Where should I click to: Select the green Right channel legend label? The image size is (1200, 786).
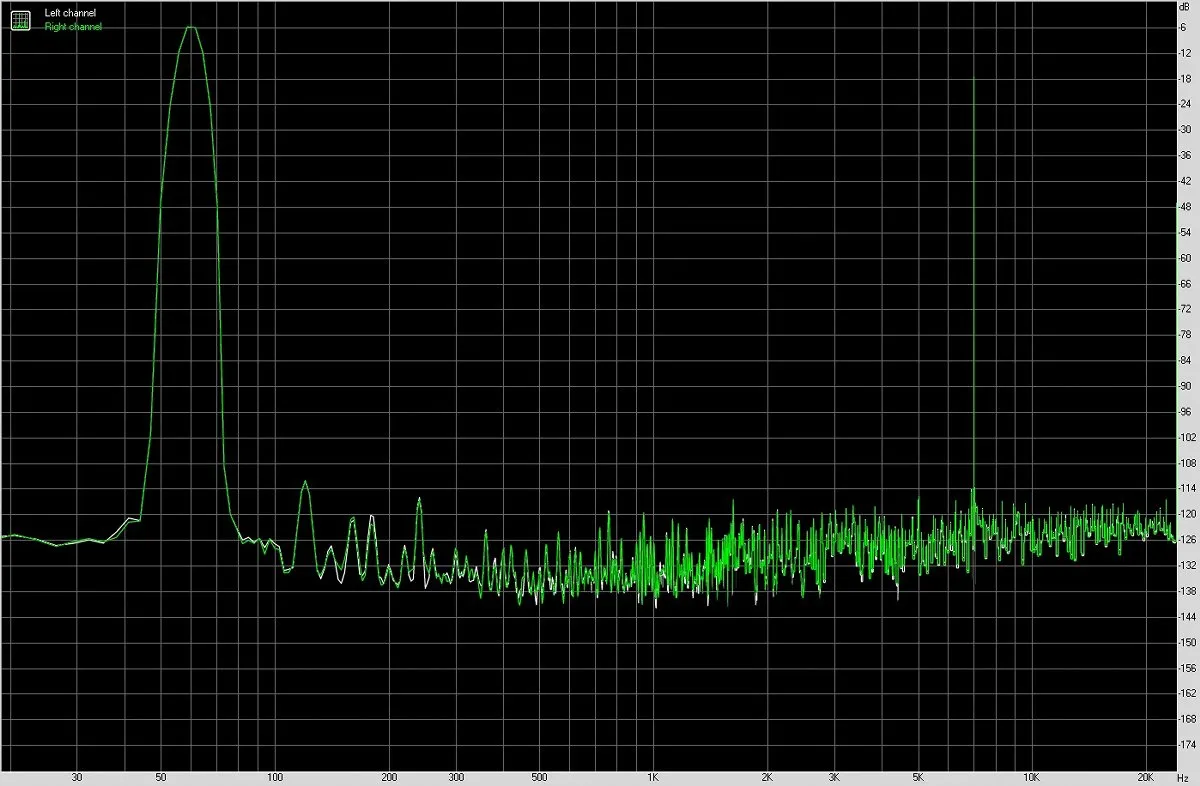coord(73,27)
